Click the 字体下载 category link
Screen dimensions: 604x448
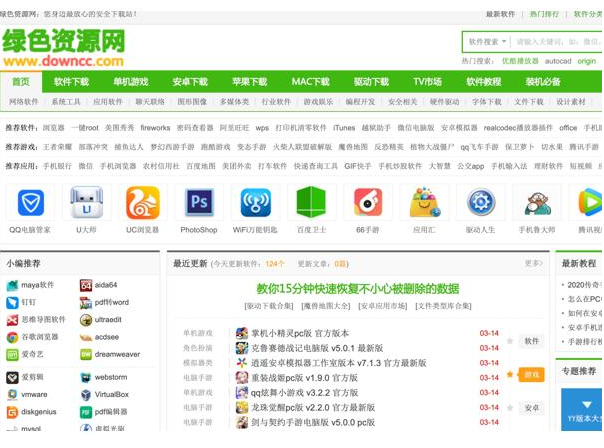tap(487, 102)
